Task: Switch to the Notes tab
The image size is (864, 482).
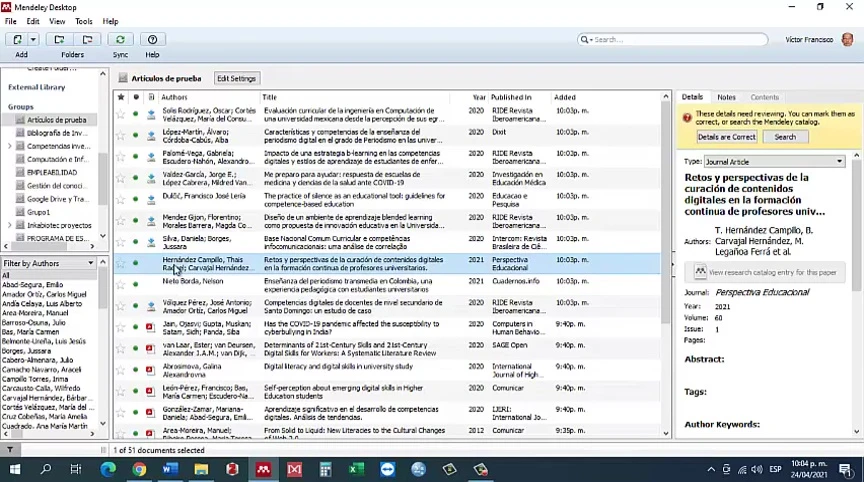Action: coord(726,97)
